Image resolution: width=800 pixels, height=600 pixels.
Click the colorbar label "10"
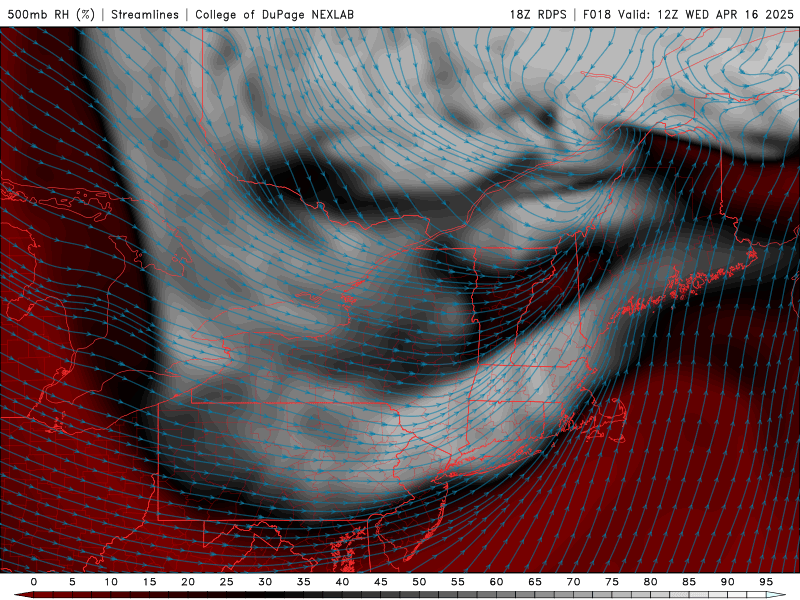pos(111,582)
